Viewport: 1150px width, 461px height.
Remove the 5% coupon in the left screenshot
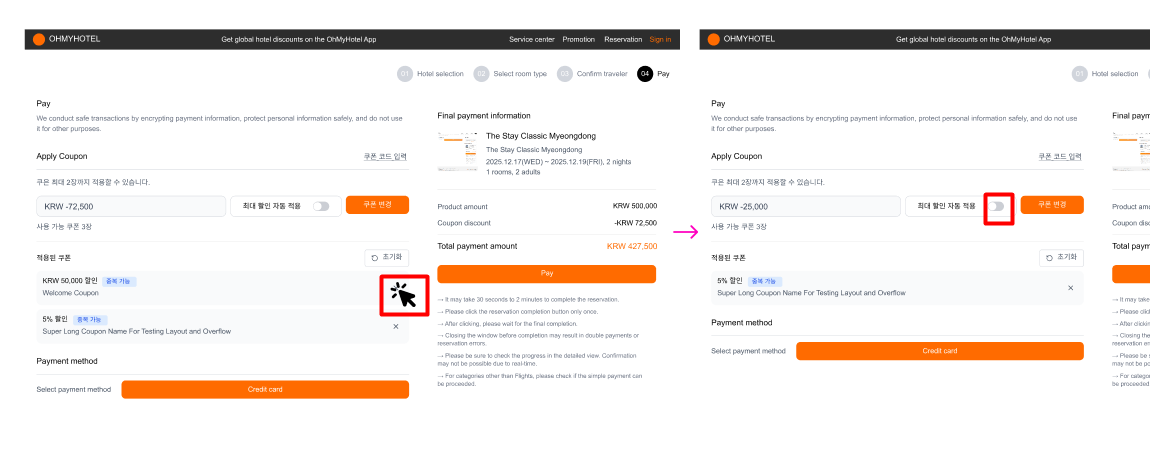coord(395,326)
